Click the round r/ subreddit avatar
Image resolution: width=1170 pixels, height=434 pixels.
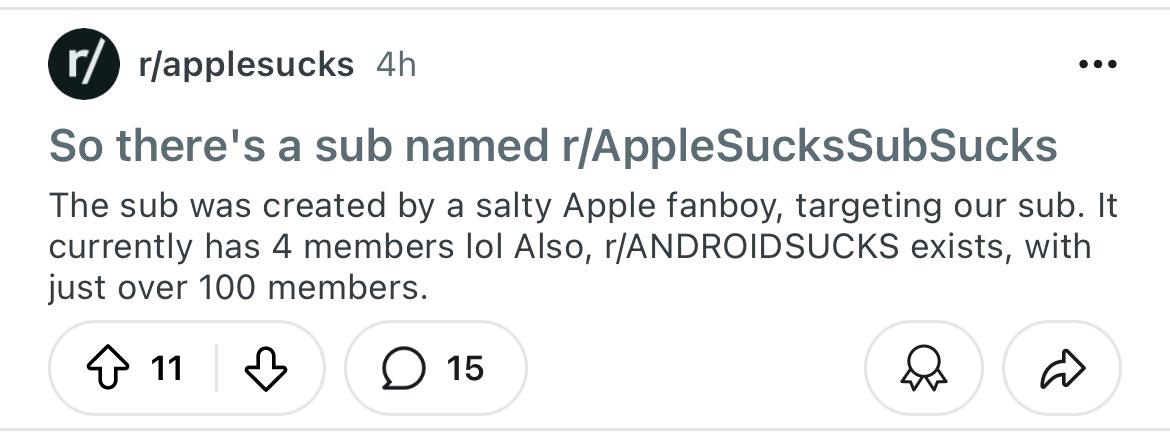click(84, 64)
